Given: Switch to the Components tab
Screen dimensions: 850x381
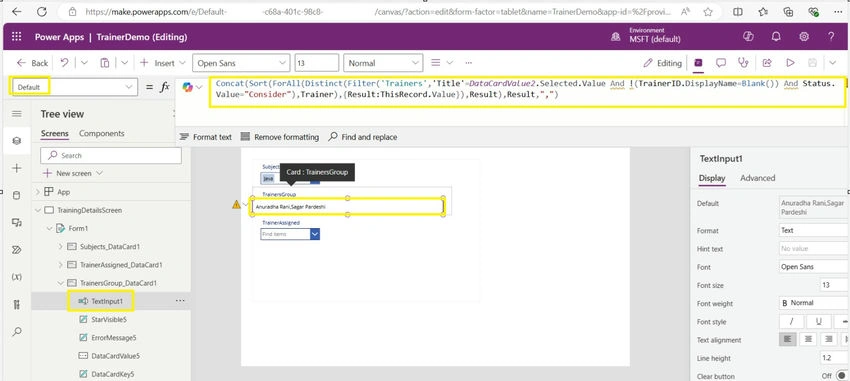Looking at the screenshot, I should coord(101,133).
